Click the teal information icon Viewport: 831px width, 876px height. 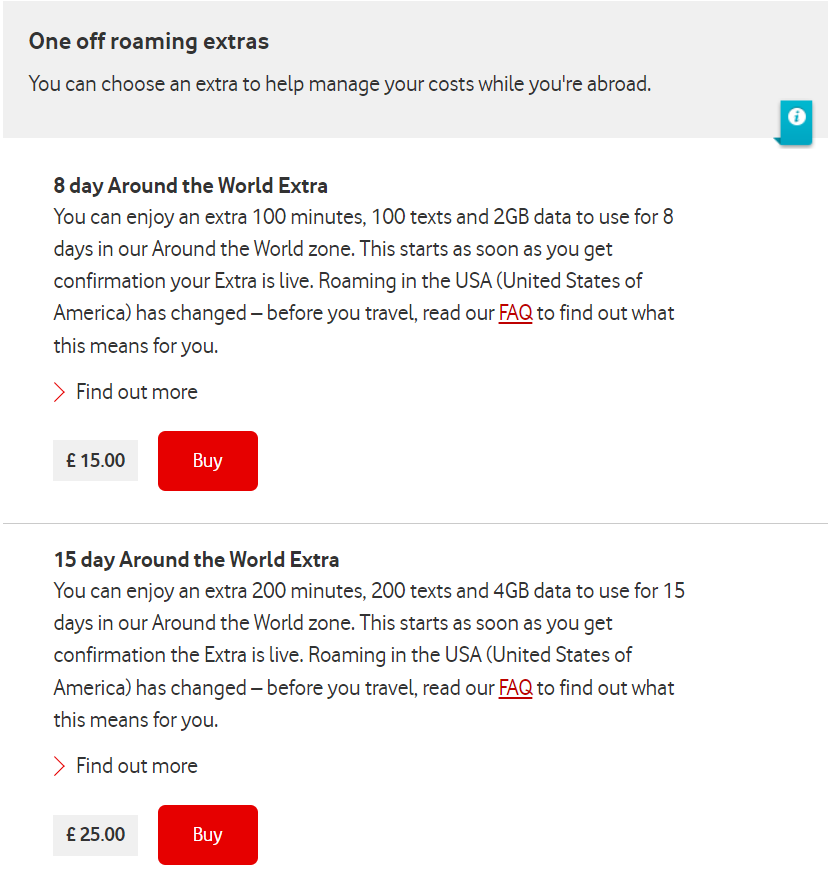pyautogui.click(x=796, y=118)
